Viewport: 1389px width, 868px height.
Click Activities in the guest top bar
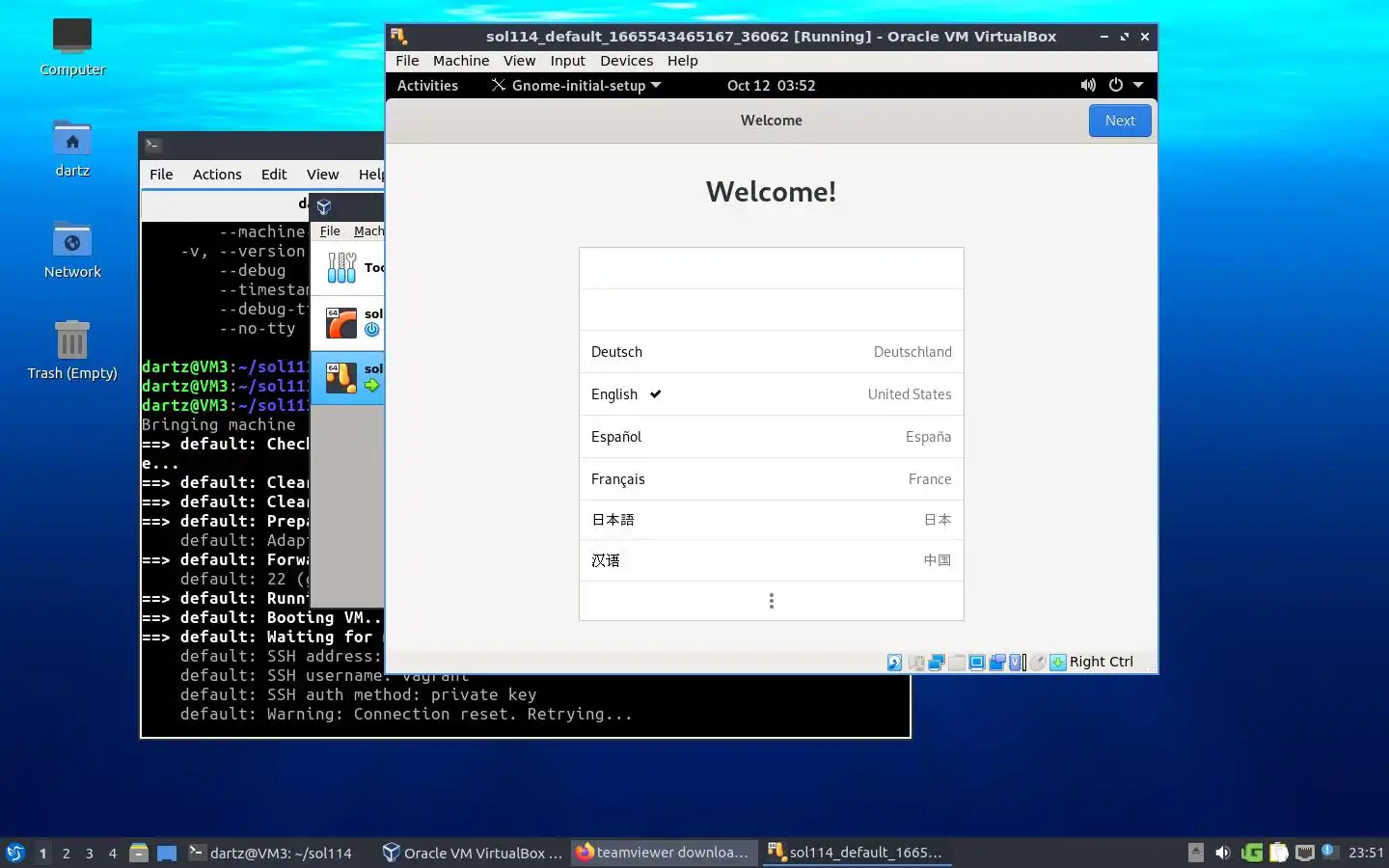point(427,85)
